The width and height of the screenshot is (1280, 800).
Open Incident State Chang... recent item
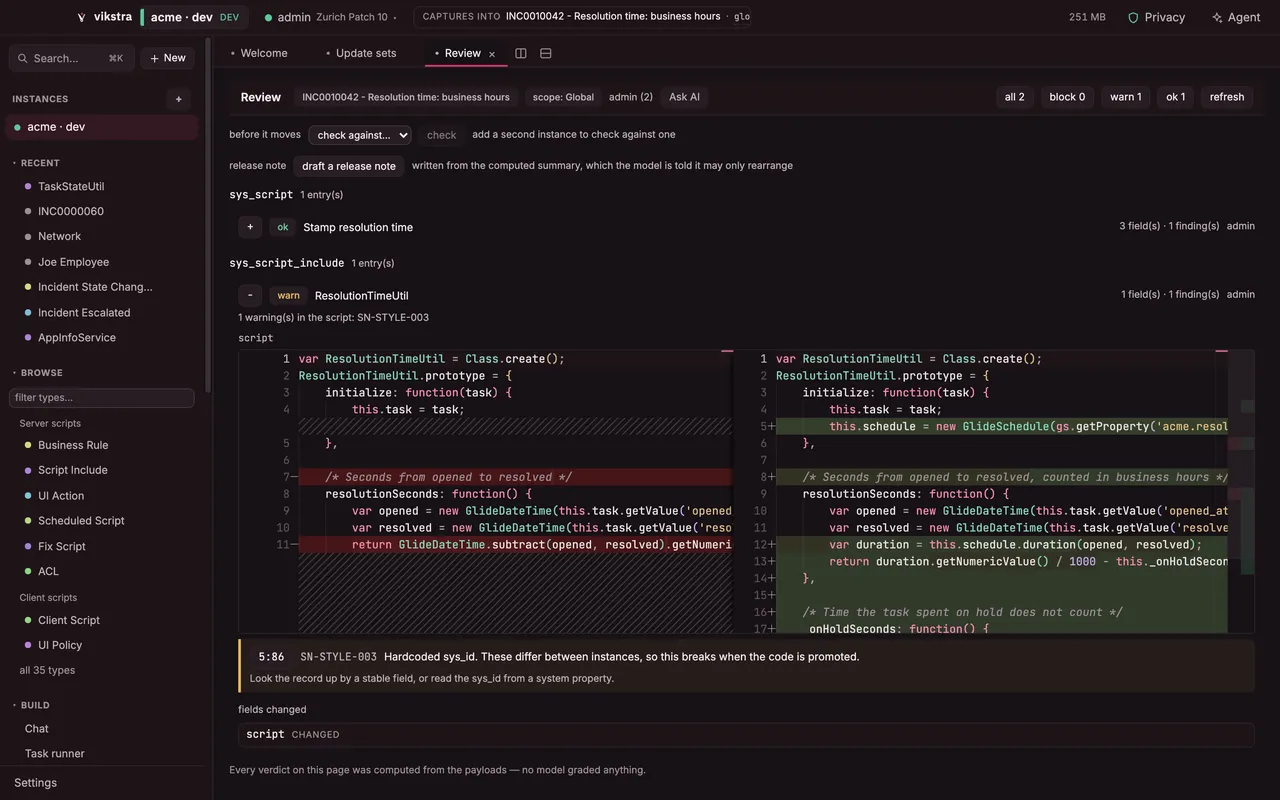click(95, 287)
